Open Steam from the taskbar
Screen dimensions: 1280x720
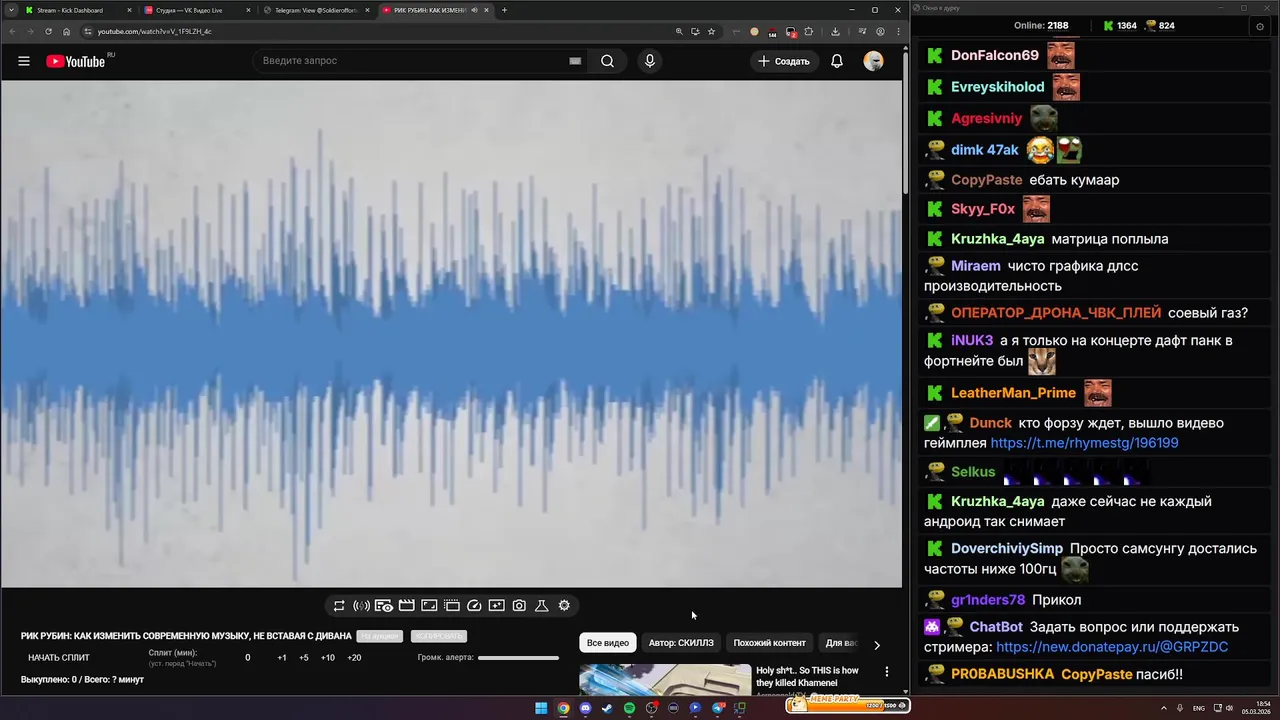[607, 708]
